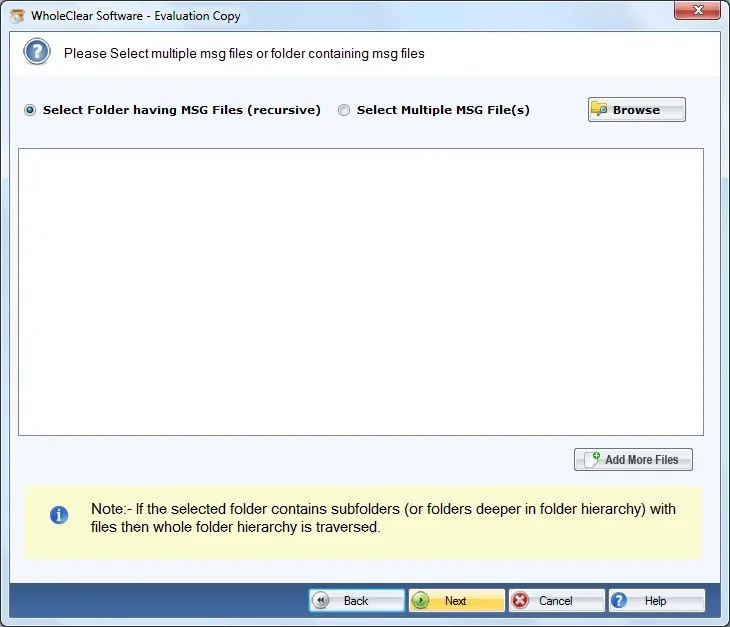Proceed with the Next button
Viewport: 730px width, 627px height.
coord(456,600)
